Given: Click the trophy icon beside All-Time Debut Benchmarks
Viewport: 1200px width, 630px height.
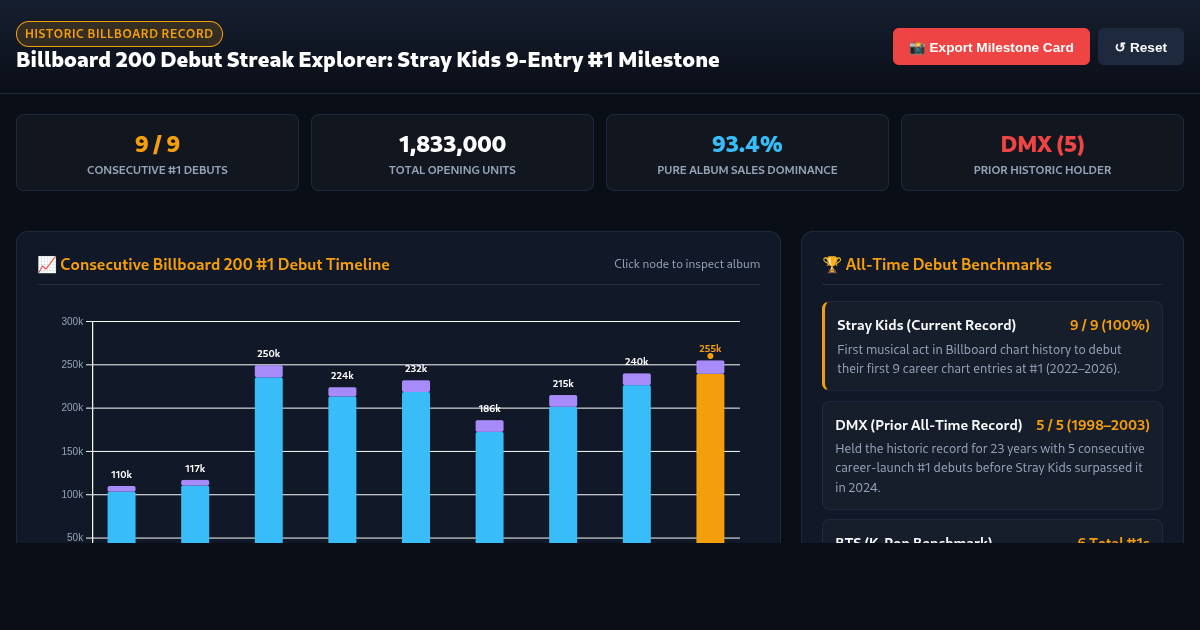Looking at the screenshot, I should 831,264.
